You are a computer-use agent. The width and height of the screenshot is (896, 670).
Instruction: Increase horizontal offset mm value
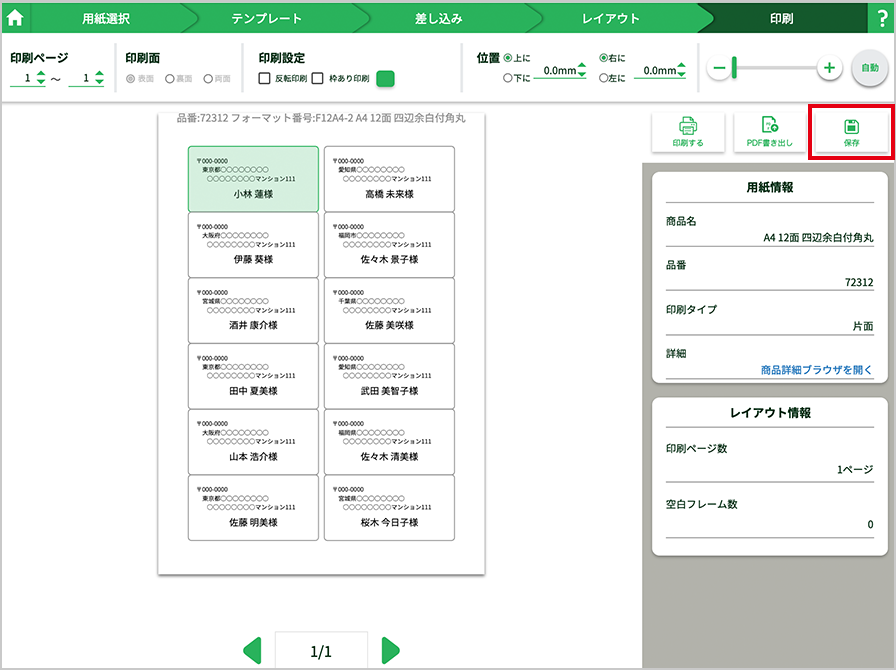(x=681, y=66)
